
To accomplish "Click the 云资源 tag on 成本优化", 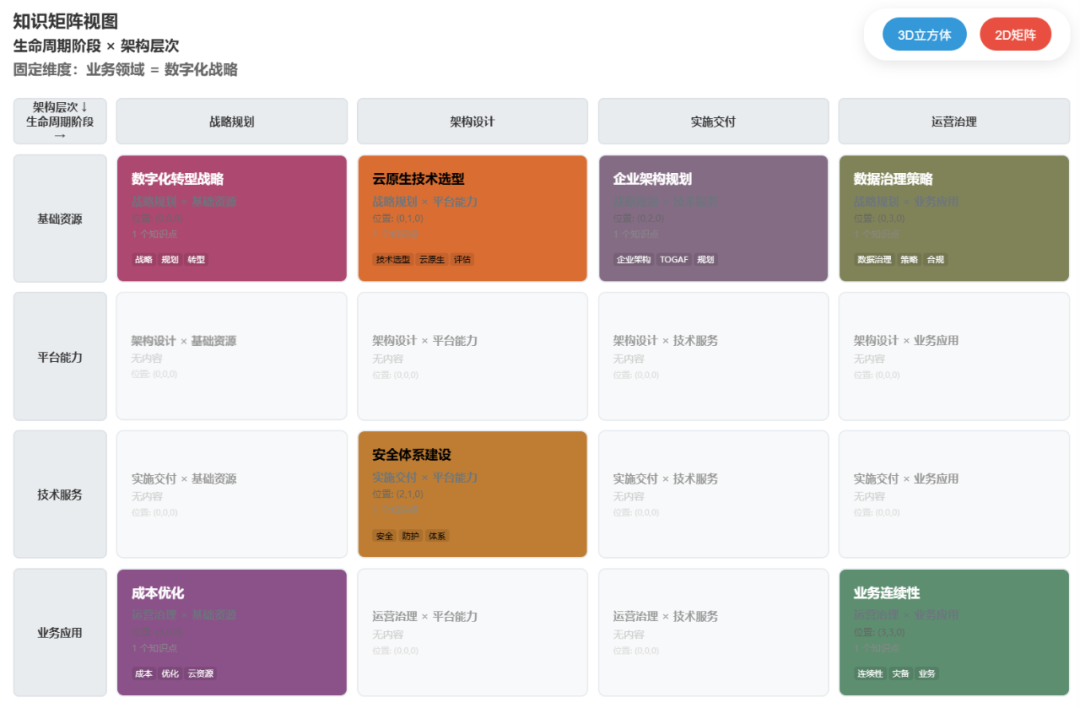I will (201, 674).
